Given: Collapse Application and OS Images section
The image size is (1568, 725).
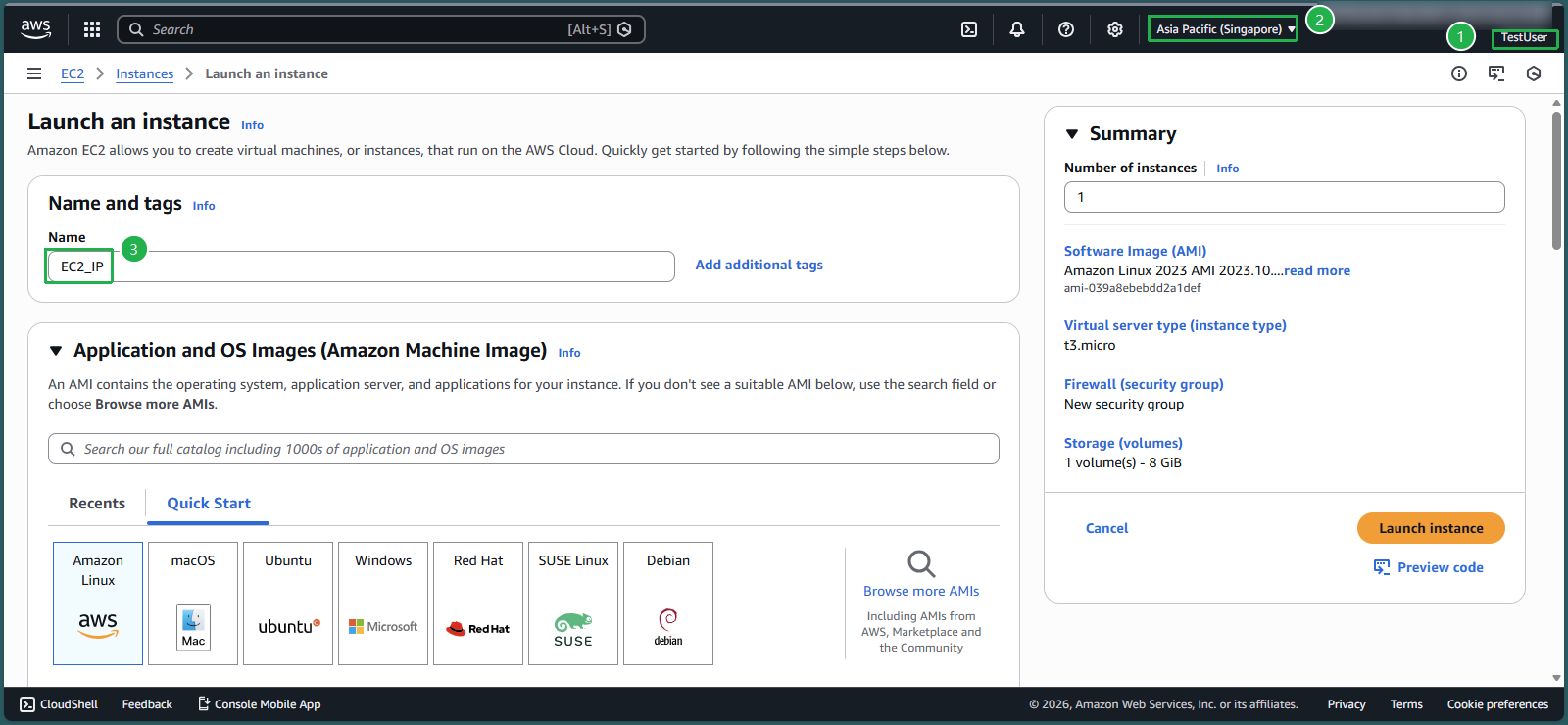Looking at the screenshot, I should coord(56,351).
